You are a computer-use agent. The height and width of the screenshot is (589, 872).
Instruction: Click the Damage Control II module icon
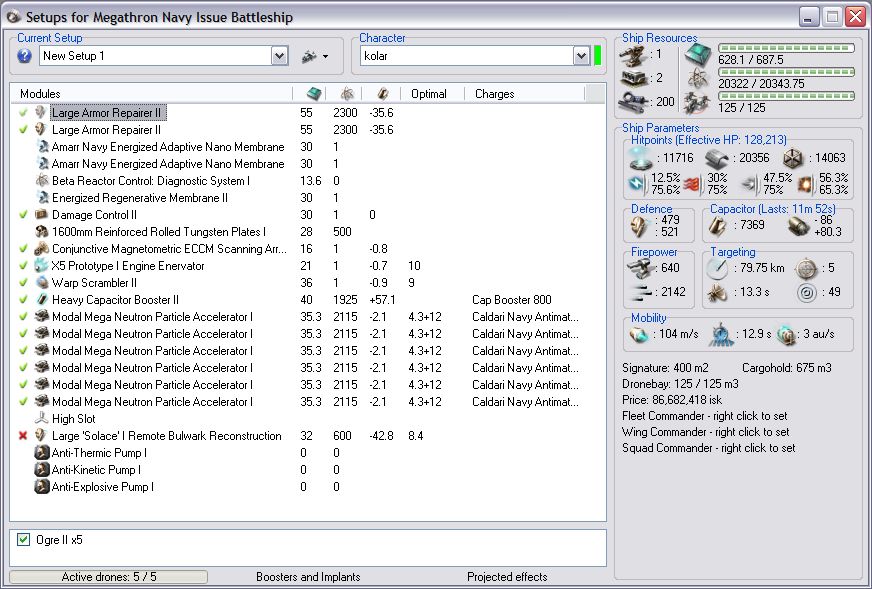[42, 215]
